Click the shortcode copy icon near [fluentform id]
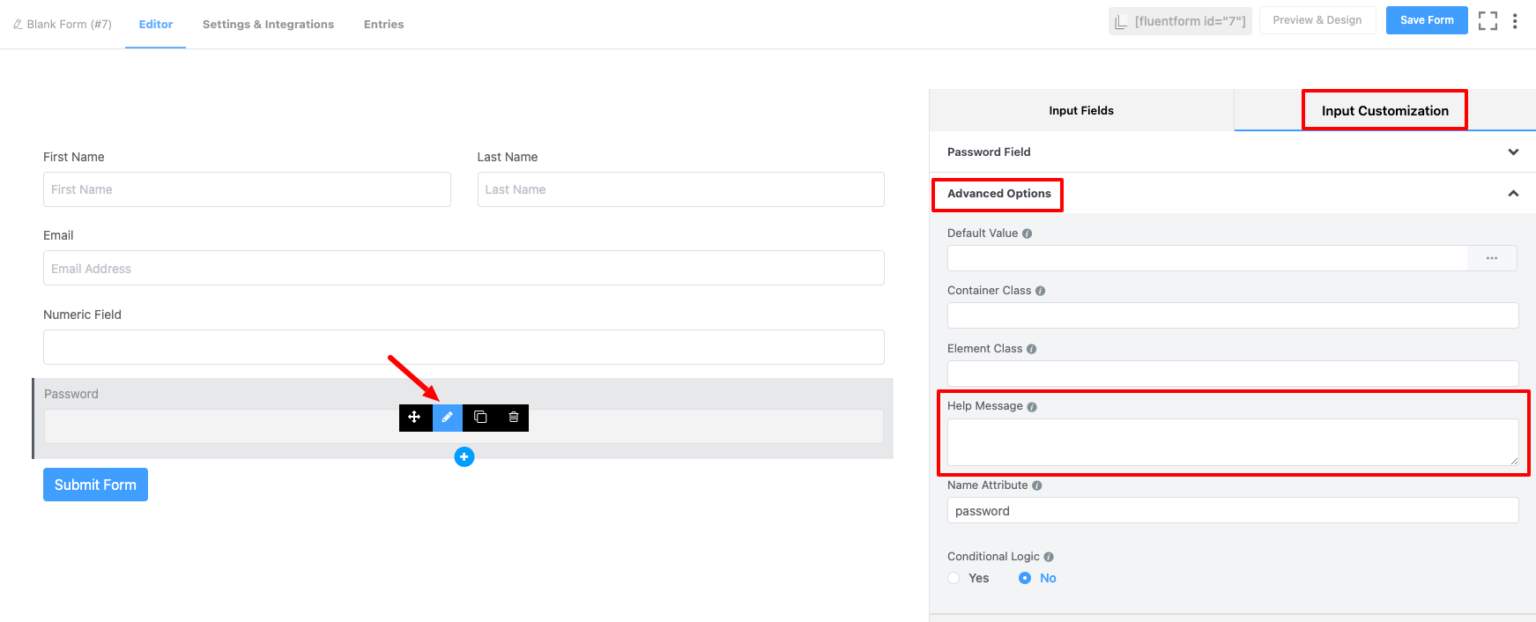The width and height of the screenshot is (1536, 622). click(x=1122, y=20)
